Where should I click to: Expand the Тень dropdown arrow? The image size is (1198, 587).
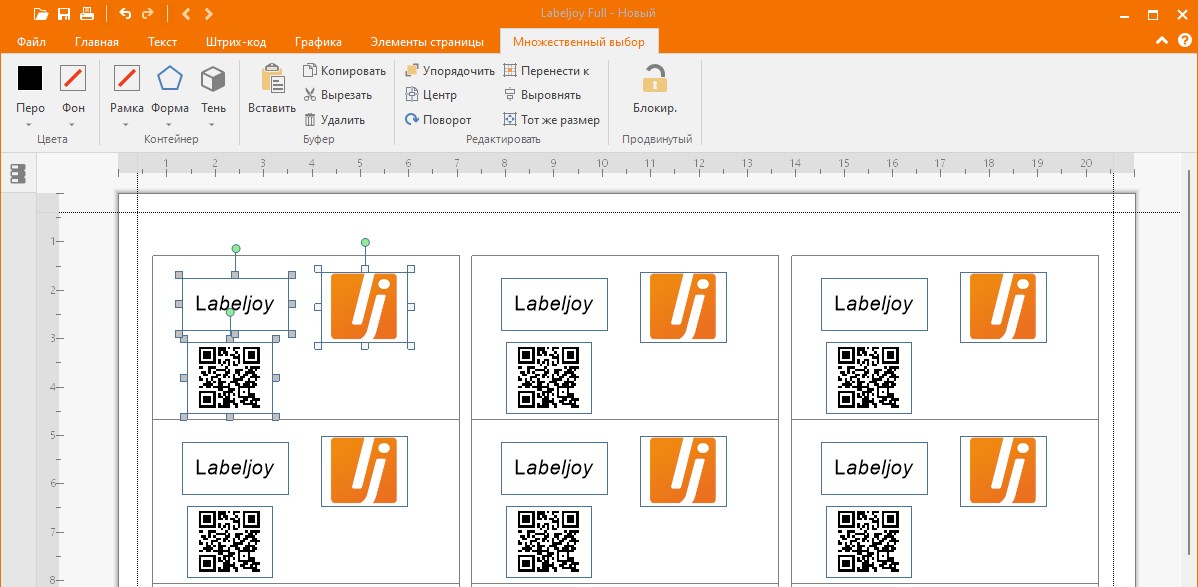tap(212, 125)
